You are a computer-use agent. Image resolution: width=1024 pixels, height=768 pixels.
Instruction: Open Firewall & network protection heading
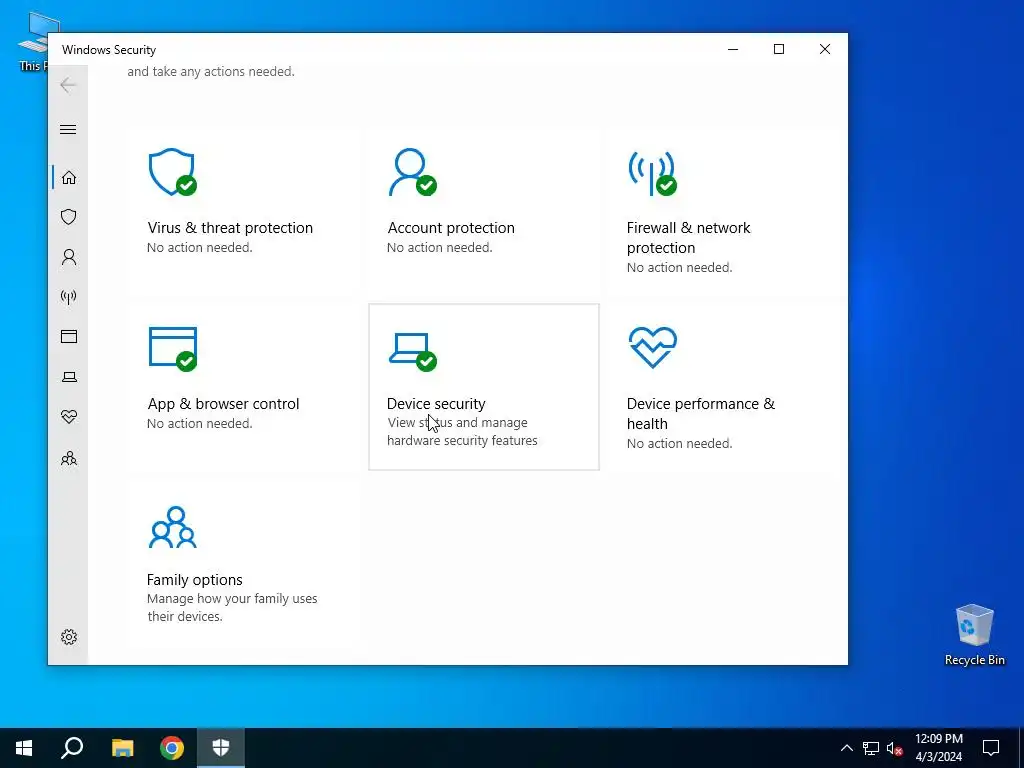(x=688, y=238)
